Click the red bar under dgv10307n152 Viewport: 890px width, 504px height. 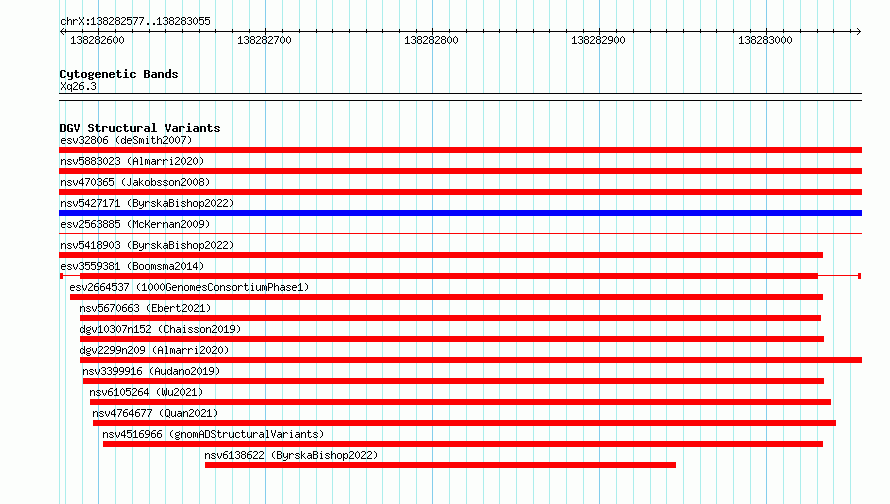pos(452,339)
